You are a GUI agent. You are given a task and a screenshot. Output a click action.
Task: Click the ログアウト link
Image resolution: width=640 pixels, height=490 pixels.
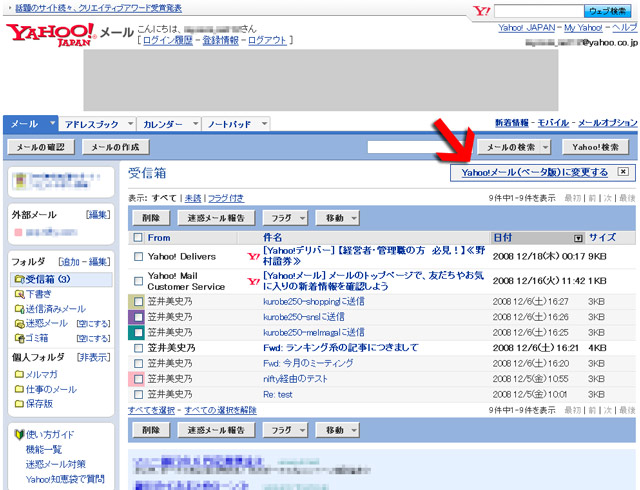coord(267,40)
